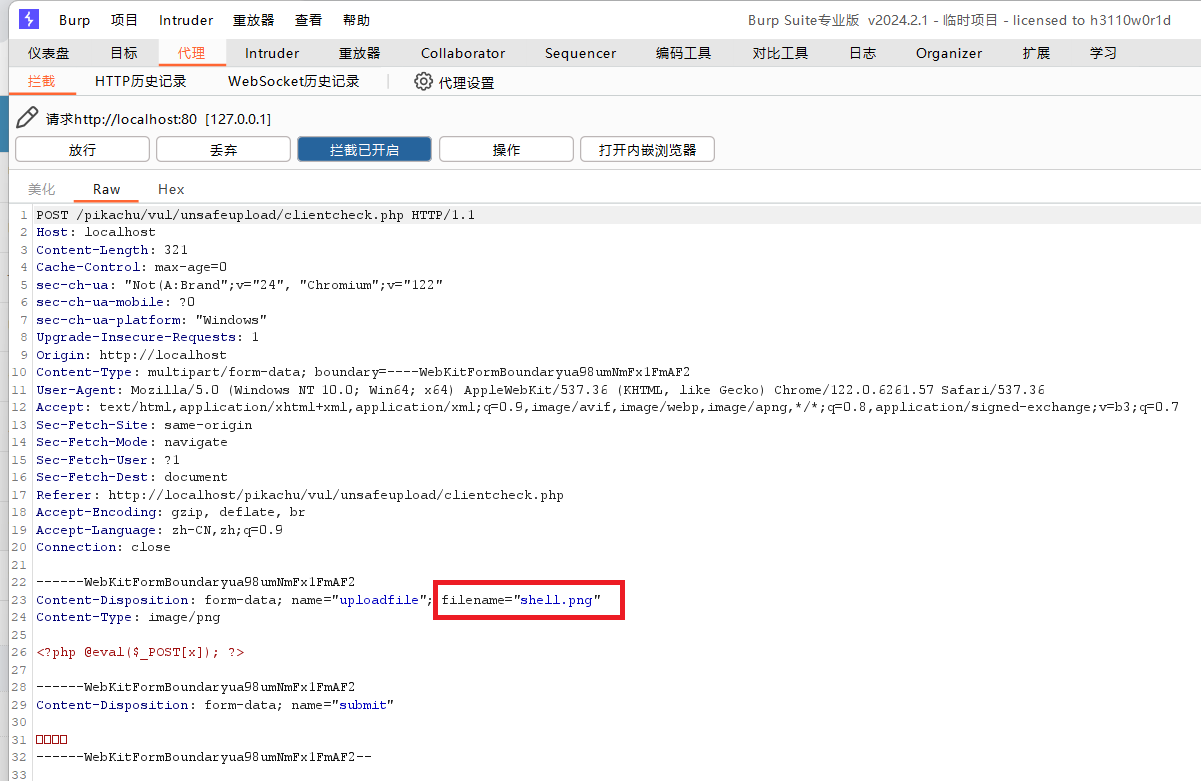
Task: Switch to the 扩展 tab
Action: point(1036,53)
